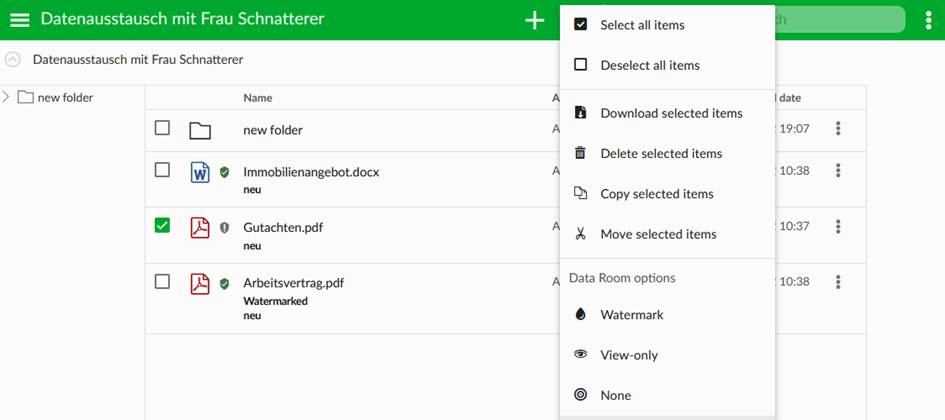
Task: Click the neu label under Immobilienangebot.docx
Action: pyautogui.click(x=252, y=190)
